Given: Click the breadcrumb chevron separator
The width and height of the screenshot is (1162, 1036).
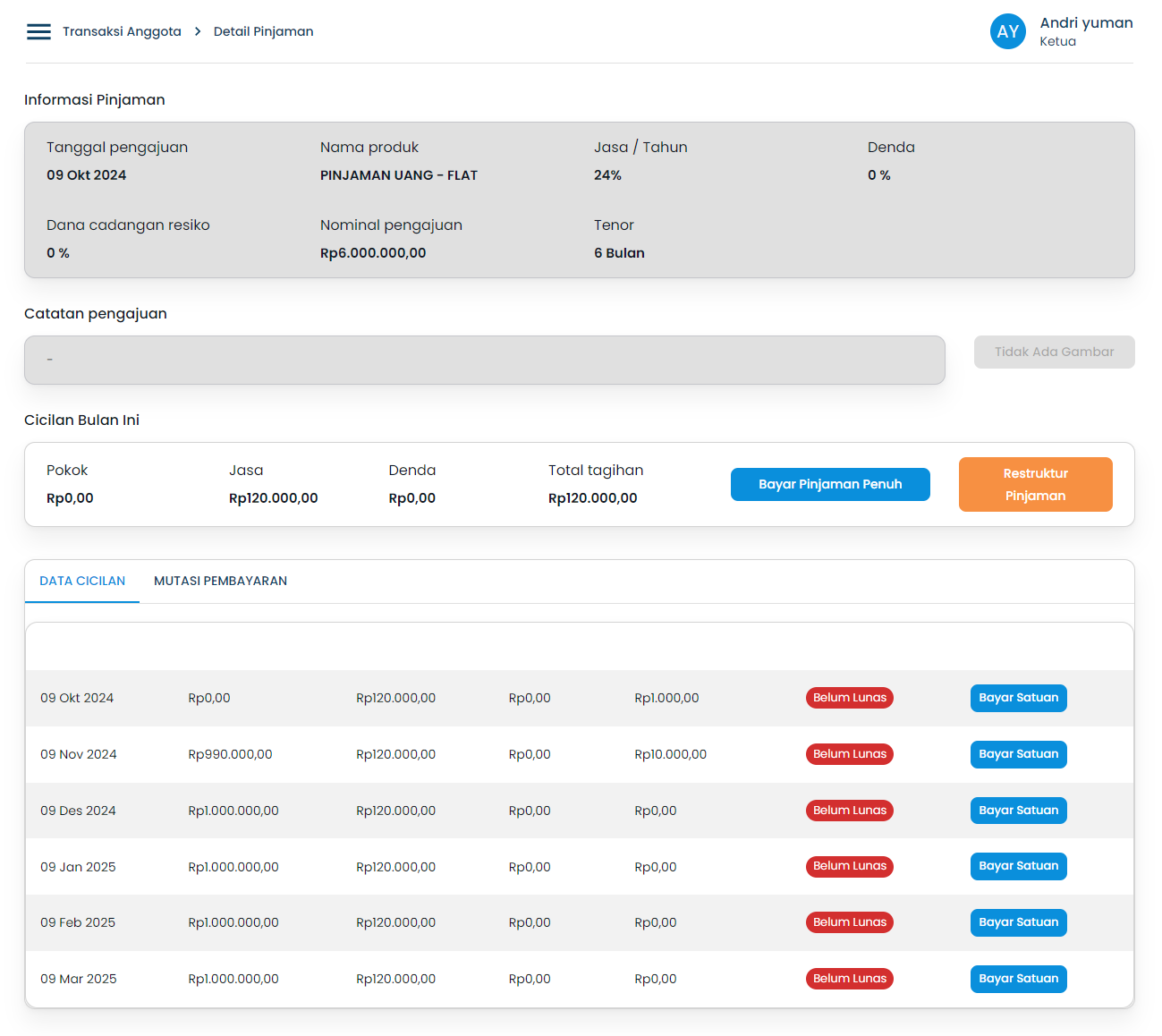Looking at the screenshot, I should [x=196, y=30].
